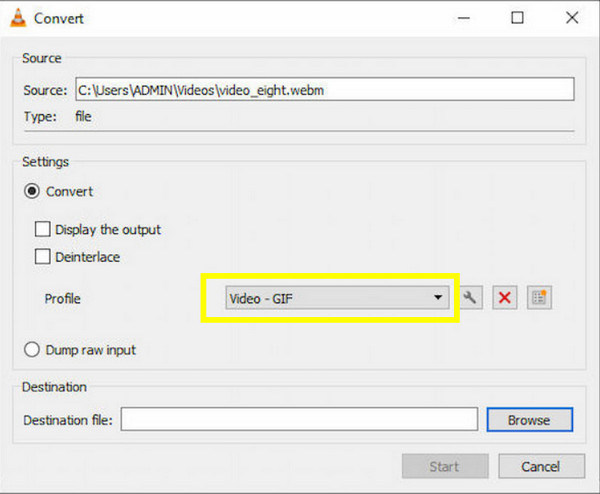Select the Convert radio button
This screenshot has height=494, width=600.
[x=32, y=191]
